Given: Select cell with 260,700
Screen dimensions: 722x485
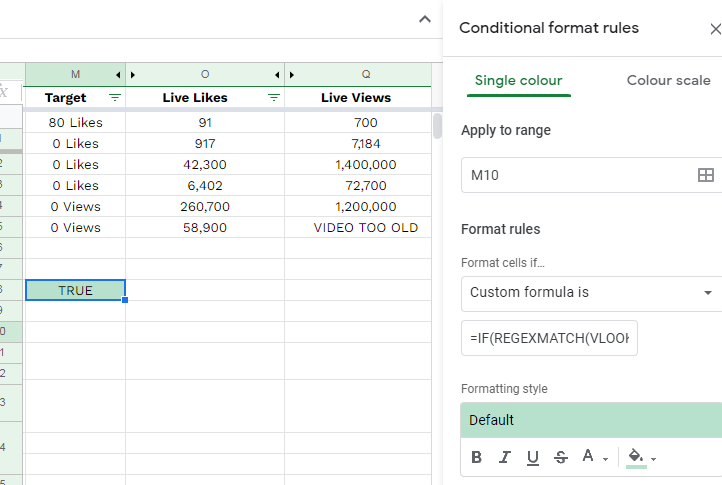Looking at the screenshot, I should (x=205, y=206).
